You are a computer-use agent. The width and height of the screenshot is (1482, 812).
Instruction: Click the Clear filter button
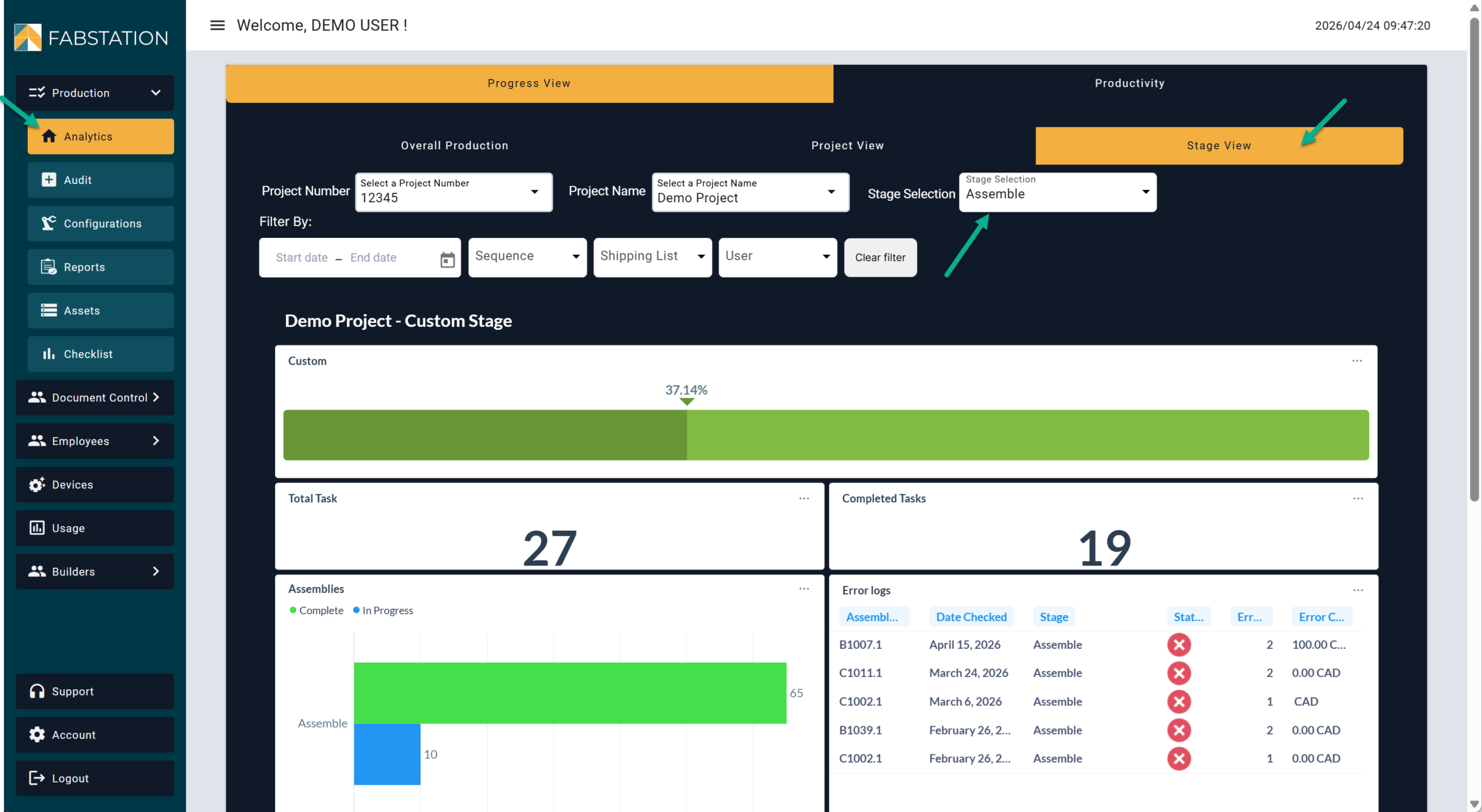879,258
